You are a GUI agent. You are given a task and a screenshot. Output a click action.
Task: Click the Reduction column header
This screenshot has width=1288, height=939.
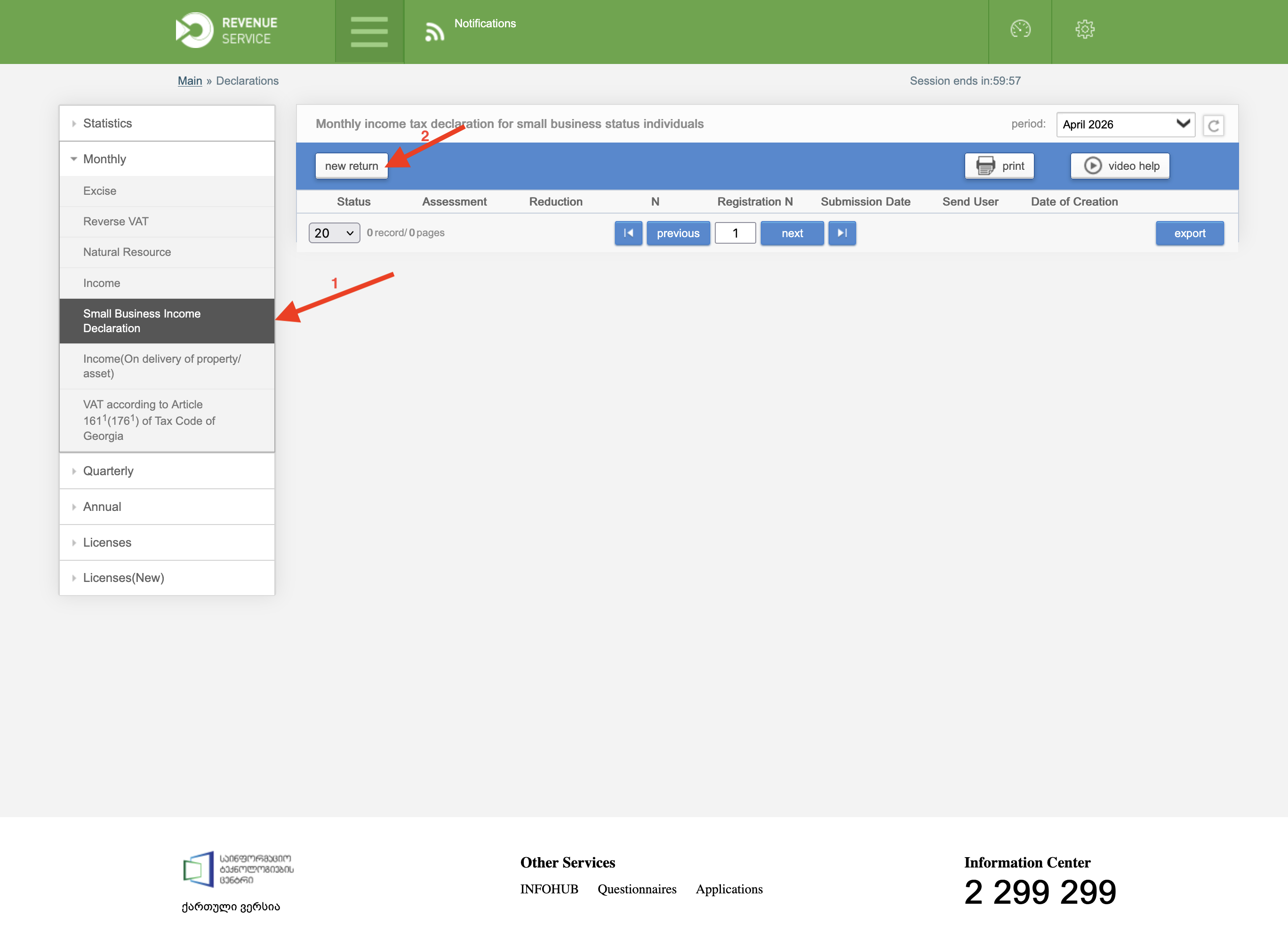(556, 202)
